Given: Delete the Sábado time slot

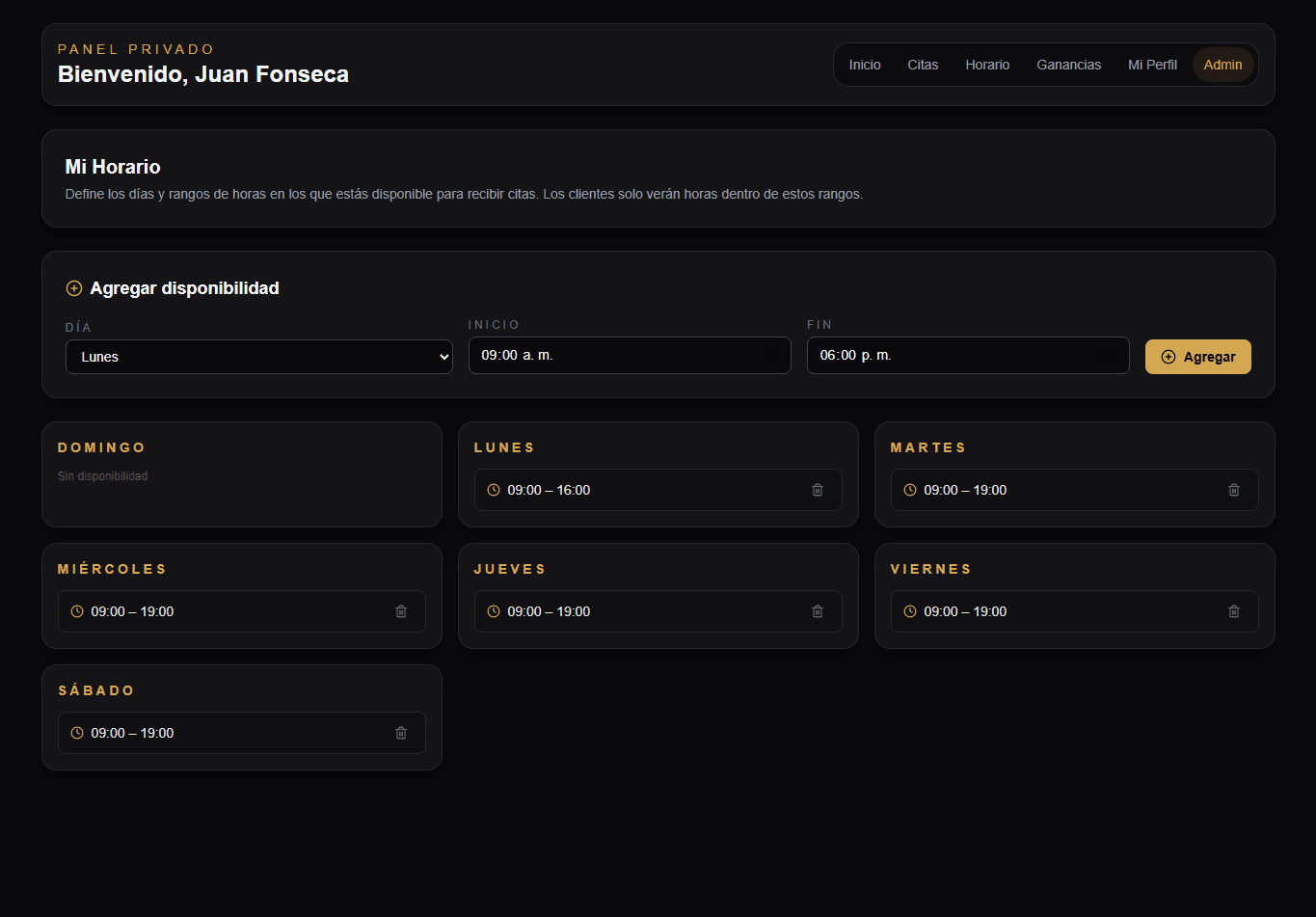Looking at the screenshot, I should tap(401, 733).
